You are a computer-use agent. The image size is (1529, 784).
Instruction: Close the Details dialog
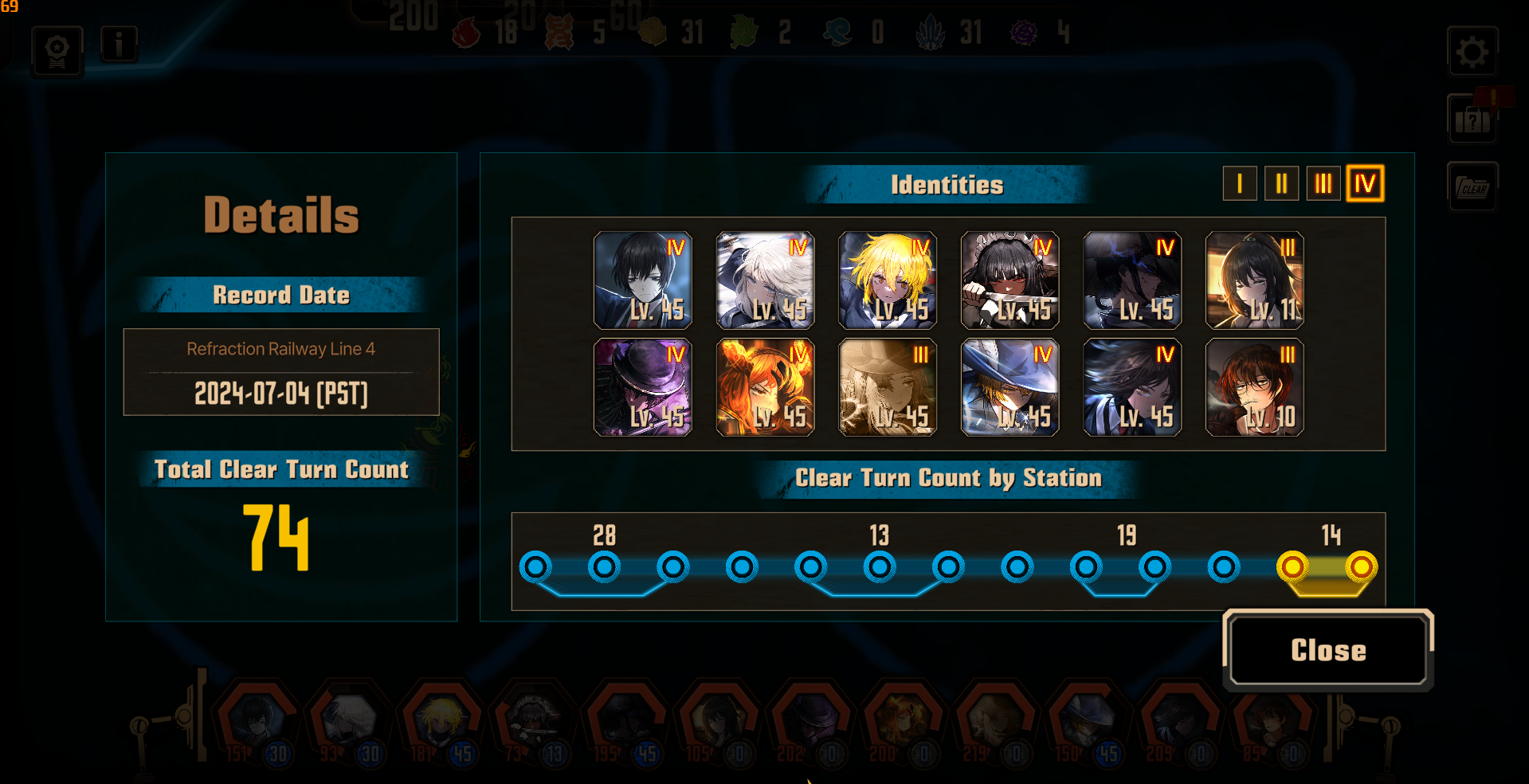1328,650
